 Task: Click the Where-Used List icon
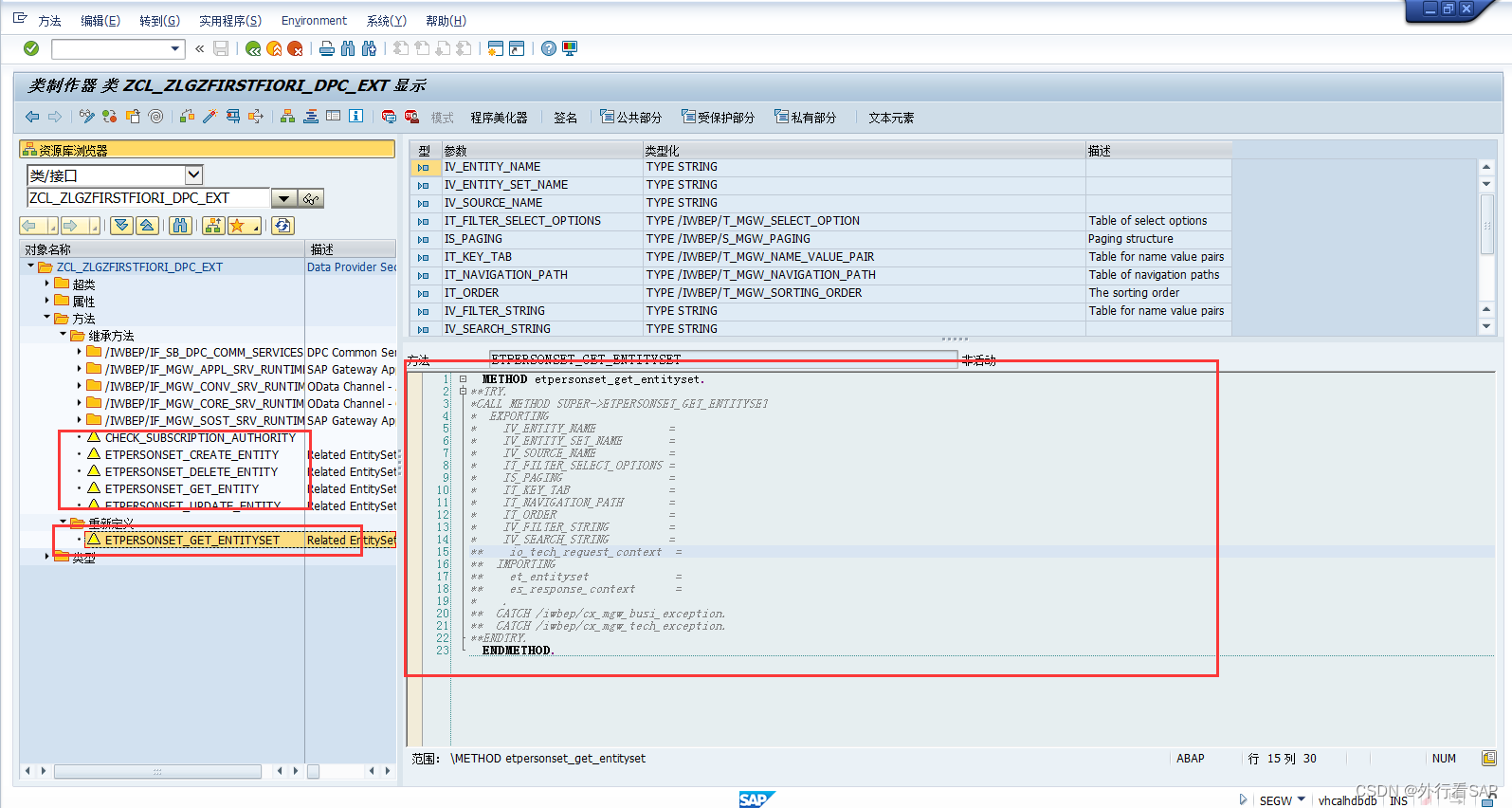[x=256, y=117]
